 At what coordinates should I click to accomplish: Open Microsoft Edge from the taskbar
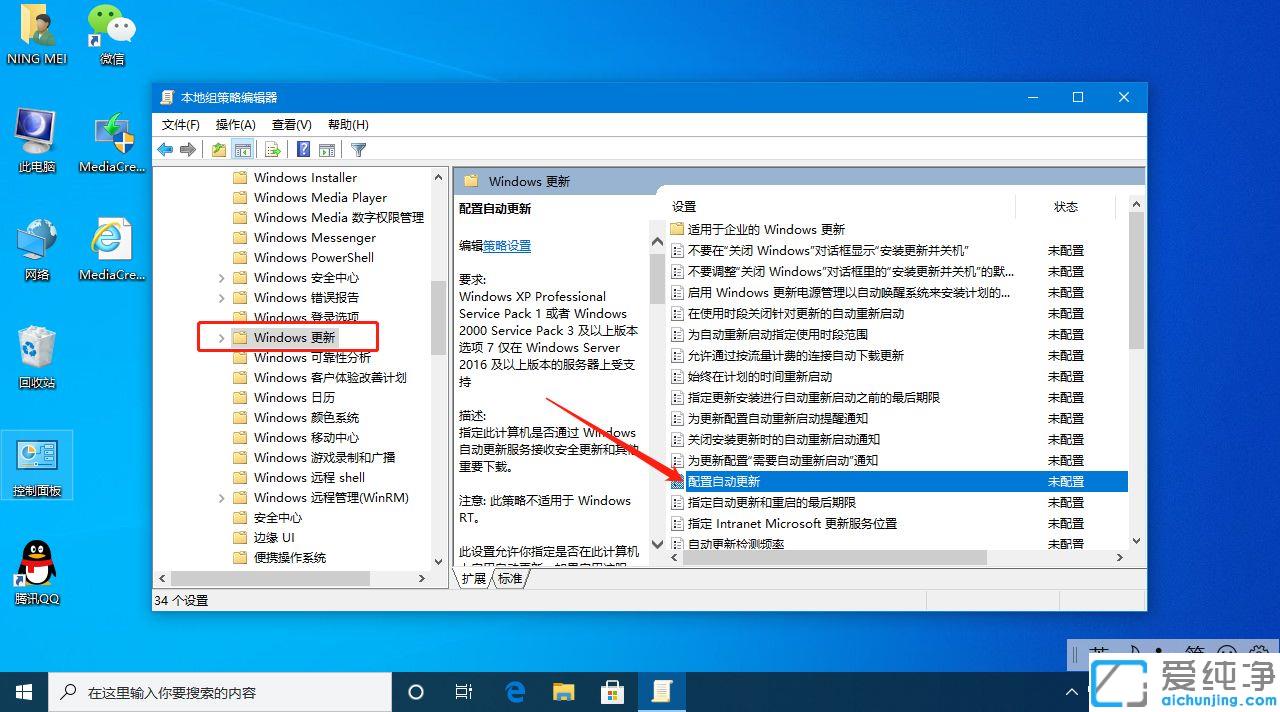point(515,691)
